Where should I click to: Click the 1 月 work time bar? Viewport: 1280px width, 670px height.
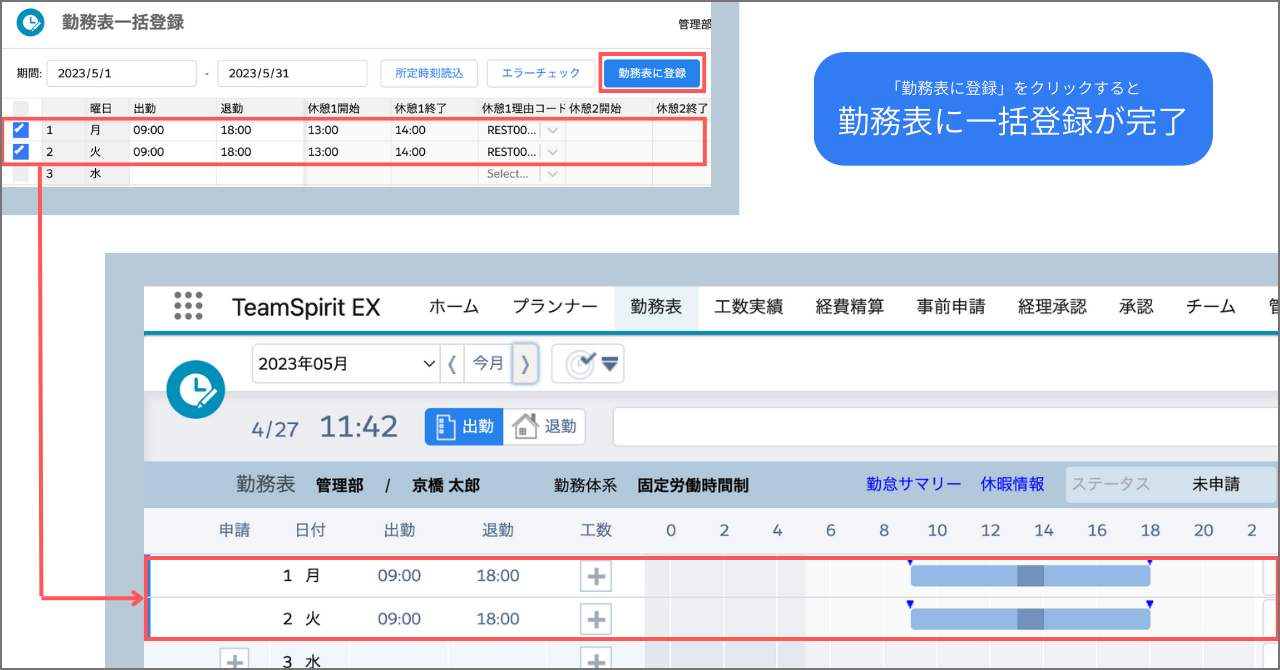coord(1030,576)
